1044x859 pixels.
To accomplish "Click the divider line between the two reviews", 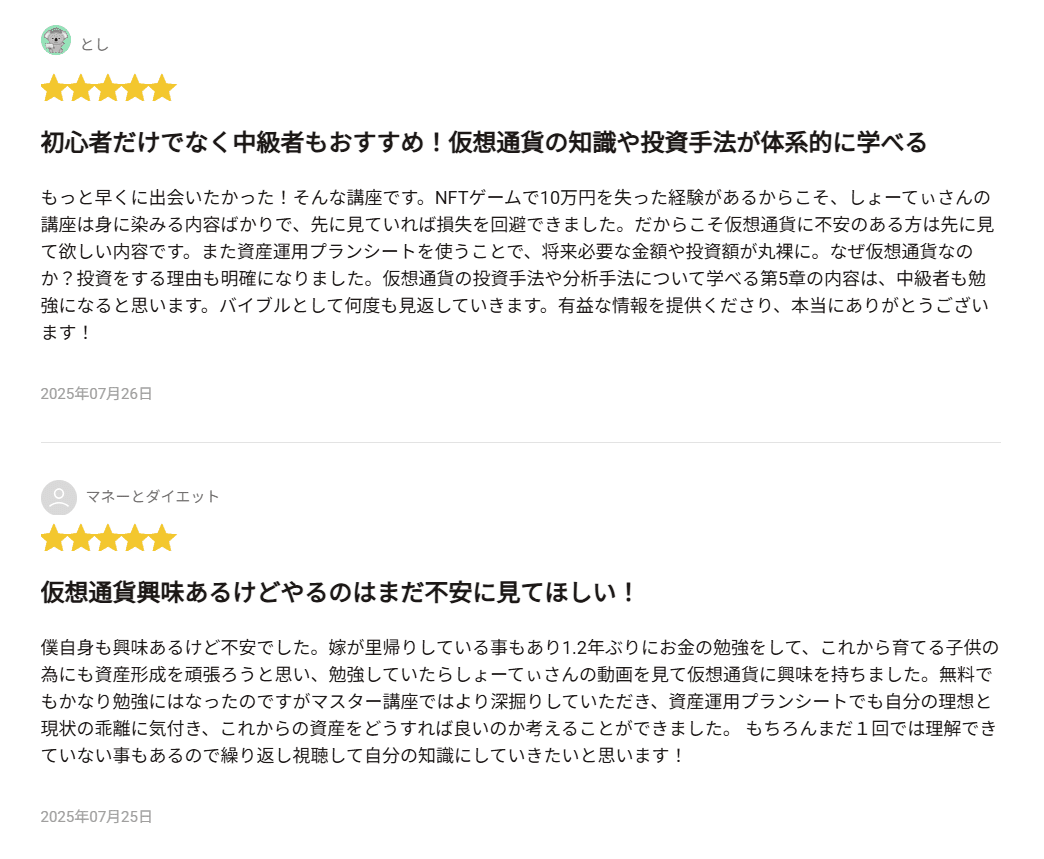I will click(x=521, y=442).
